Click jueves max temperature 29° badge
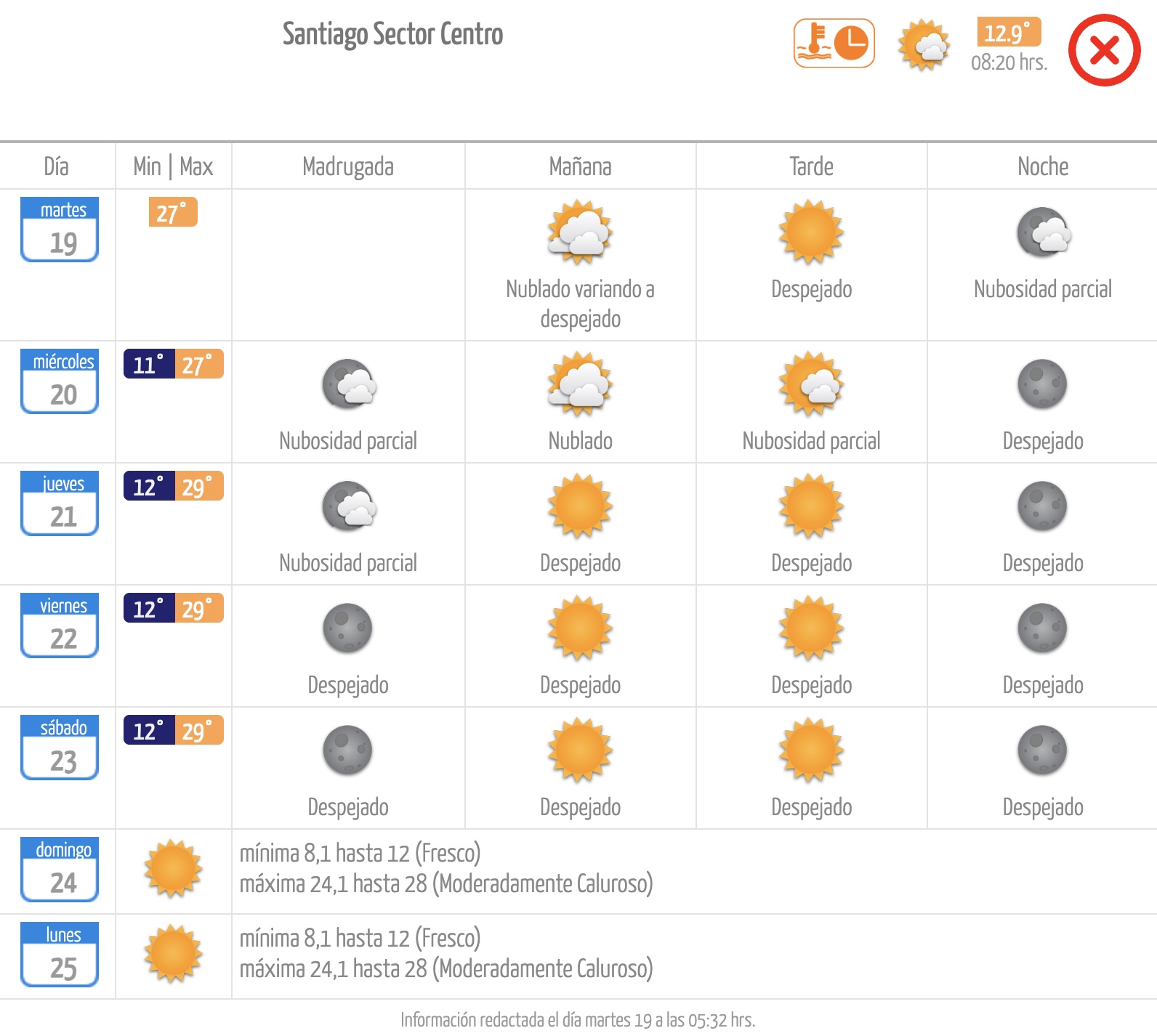The width and height of the screenshot is (1157, 1036). 199,486
